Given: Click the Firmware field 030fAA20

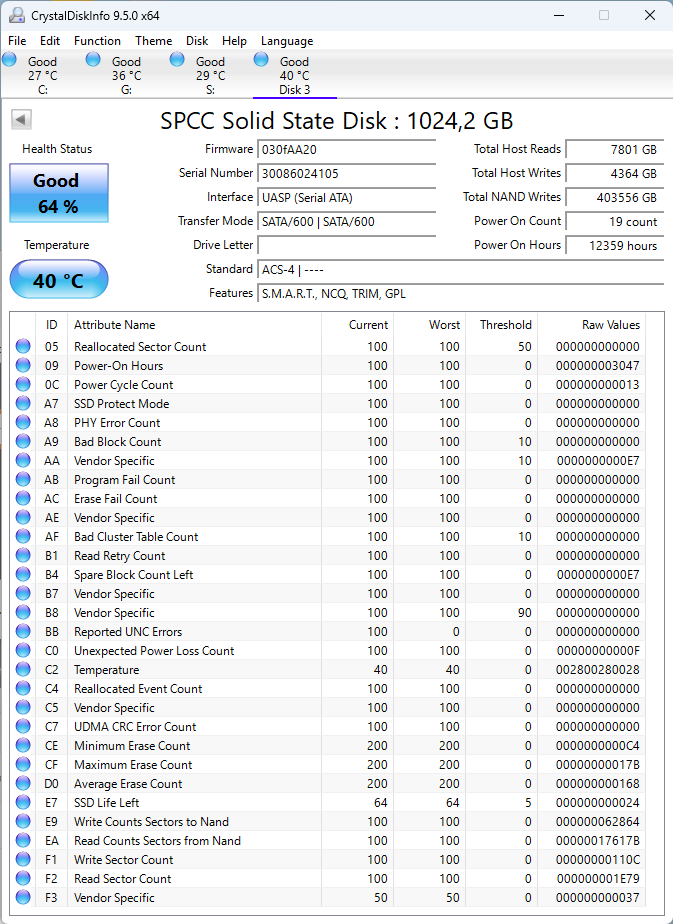Looking at the screenshot, I should click(x=347, y=150).
